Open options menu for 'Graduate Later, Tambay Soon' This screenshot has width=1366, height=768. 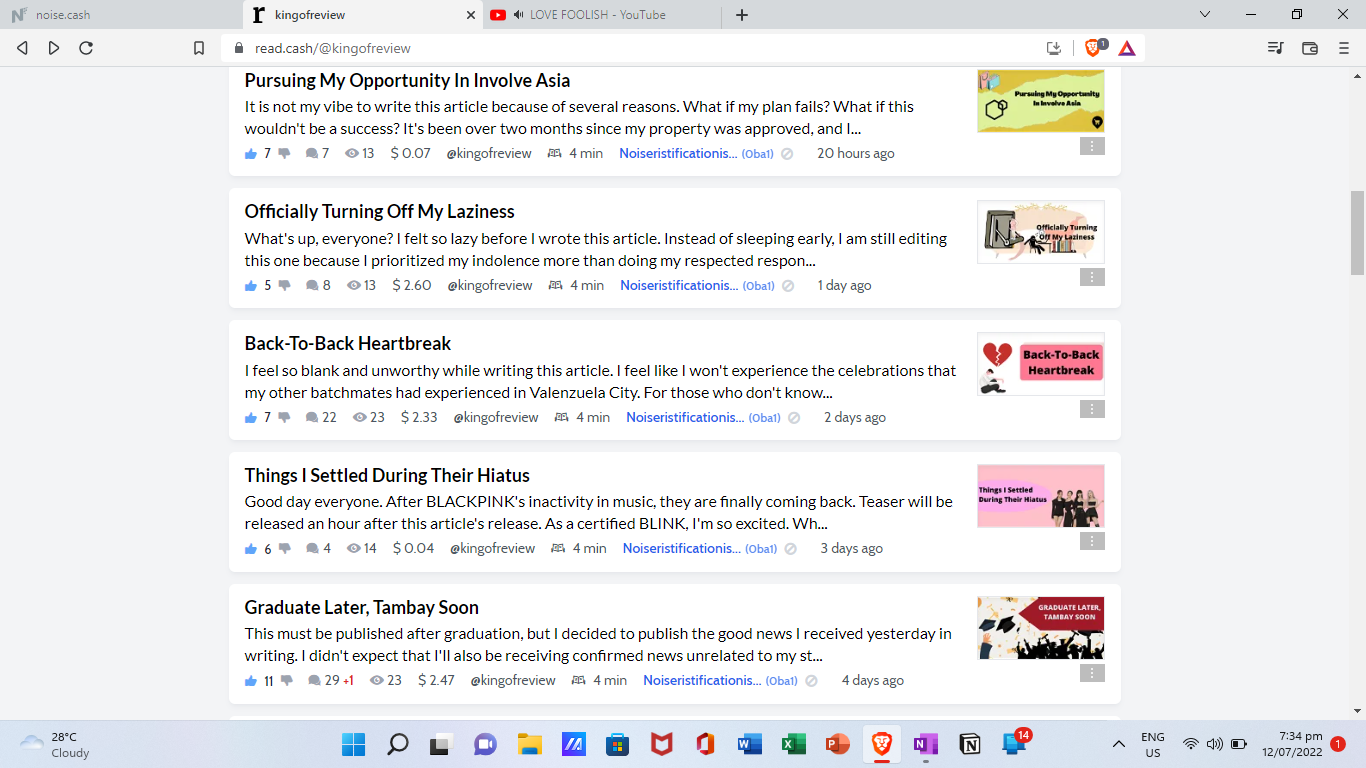point(1092,673)
